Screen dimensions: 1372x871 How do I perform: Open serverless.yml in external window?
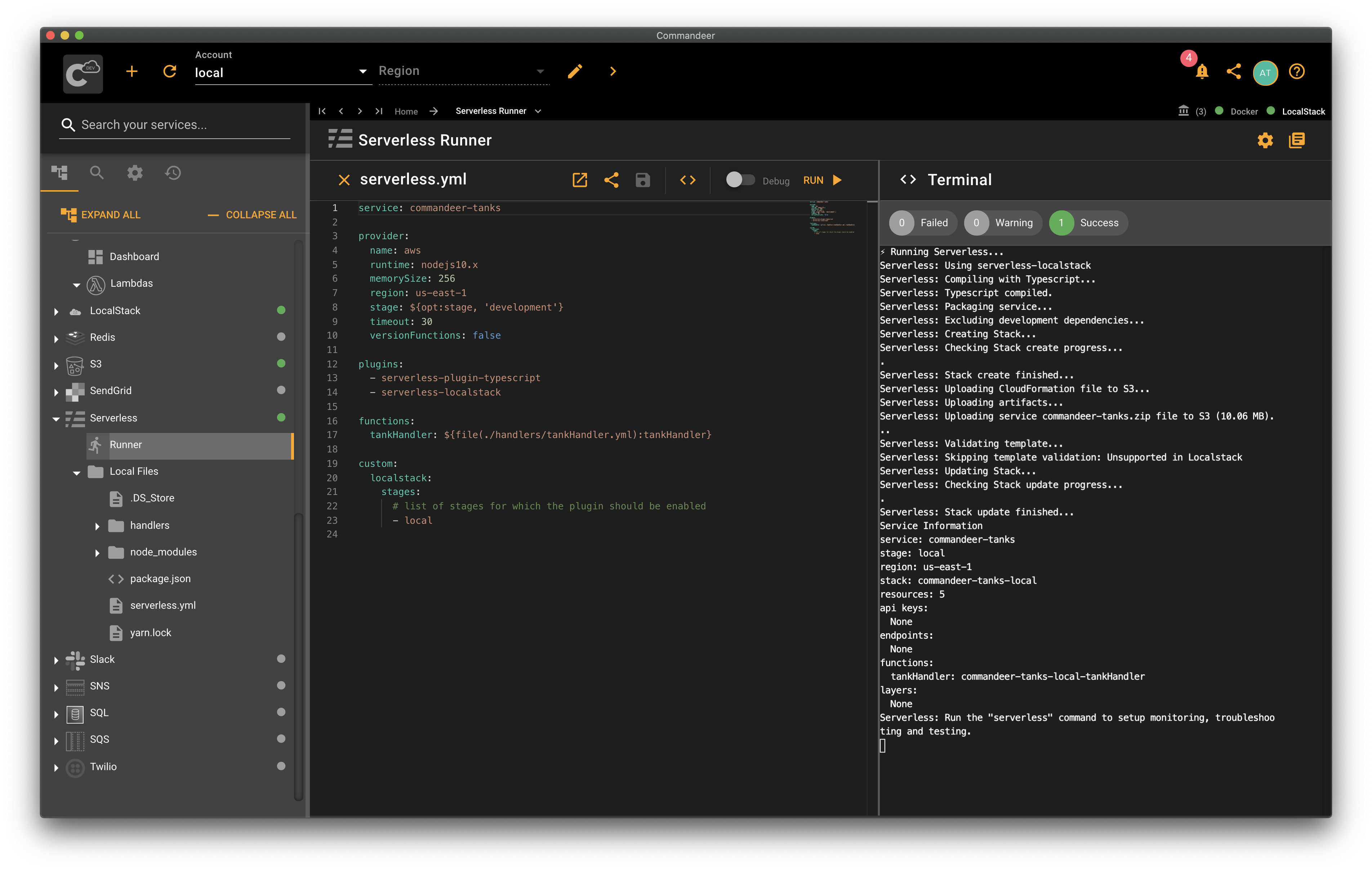tap(579, 180)
